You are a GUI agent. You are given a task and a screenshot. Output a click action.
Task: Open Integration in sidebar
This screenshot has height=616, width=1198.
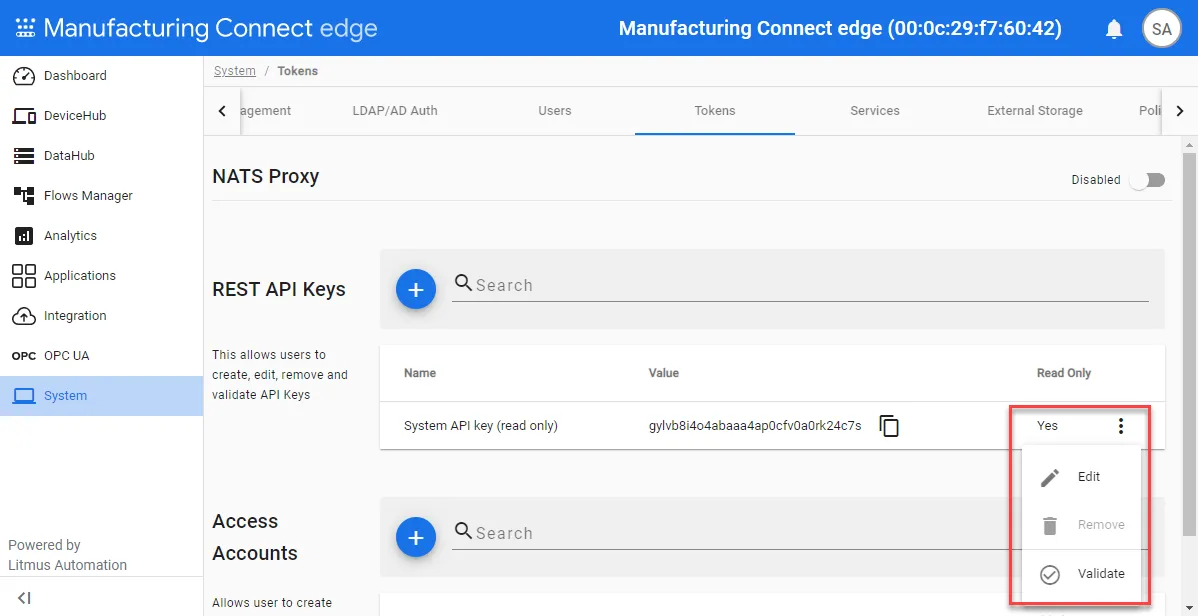(102, 316)
